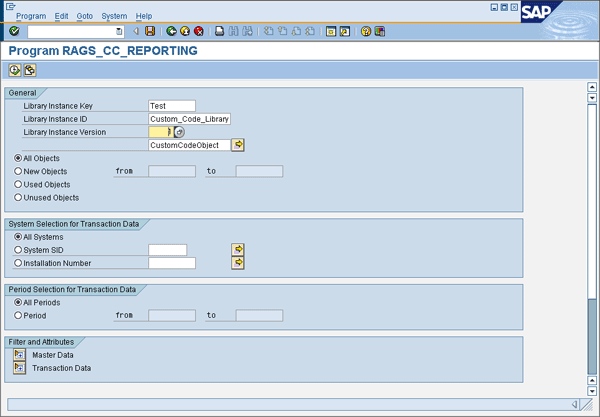Viewport: 600px width, 417px height.
Task: Click the red Cancel icon in the toolbar
Action: (199, 31)
